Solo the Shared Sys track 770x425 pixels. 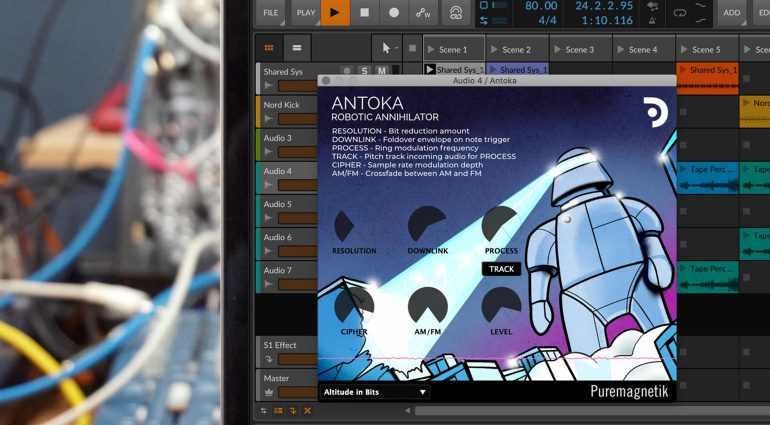pyautogui.click(x=364, y=71)
